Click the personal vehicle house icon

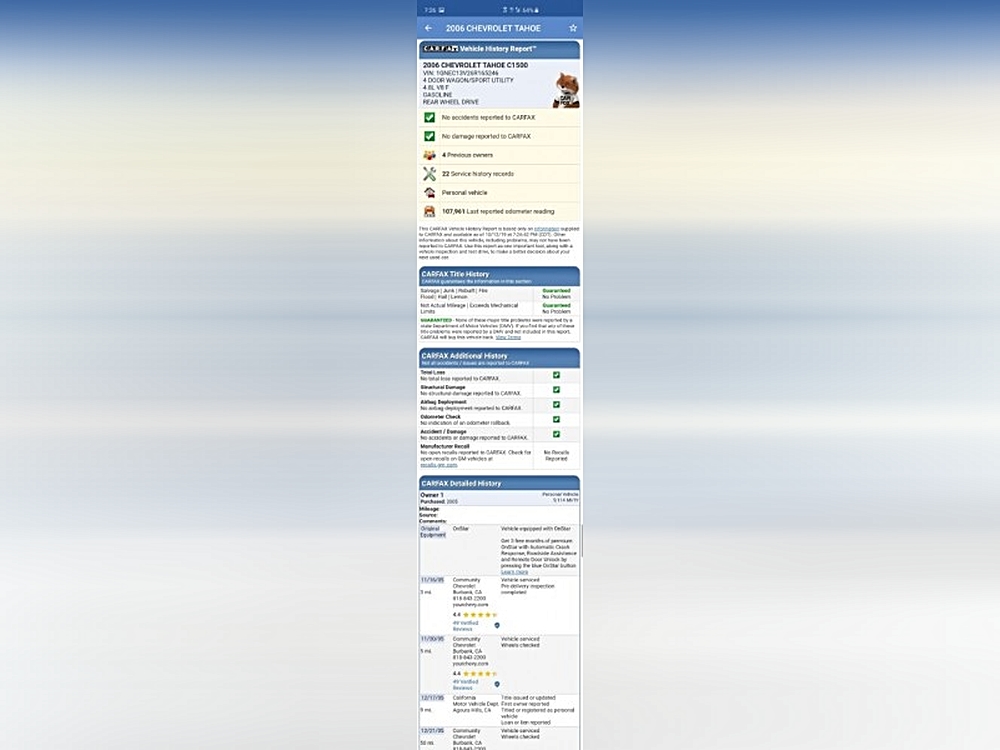[x=429, y=192]
